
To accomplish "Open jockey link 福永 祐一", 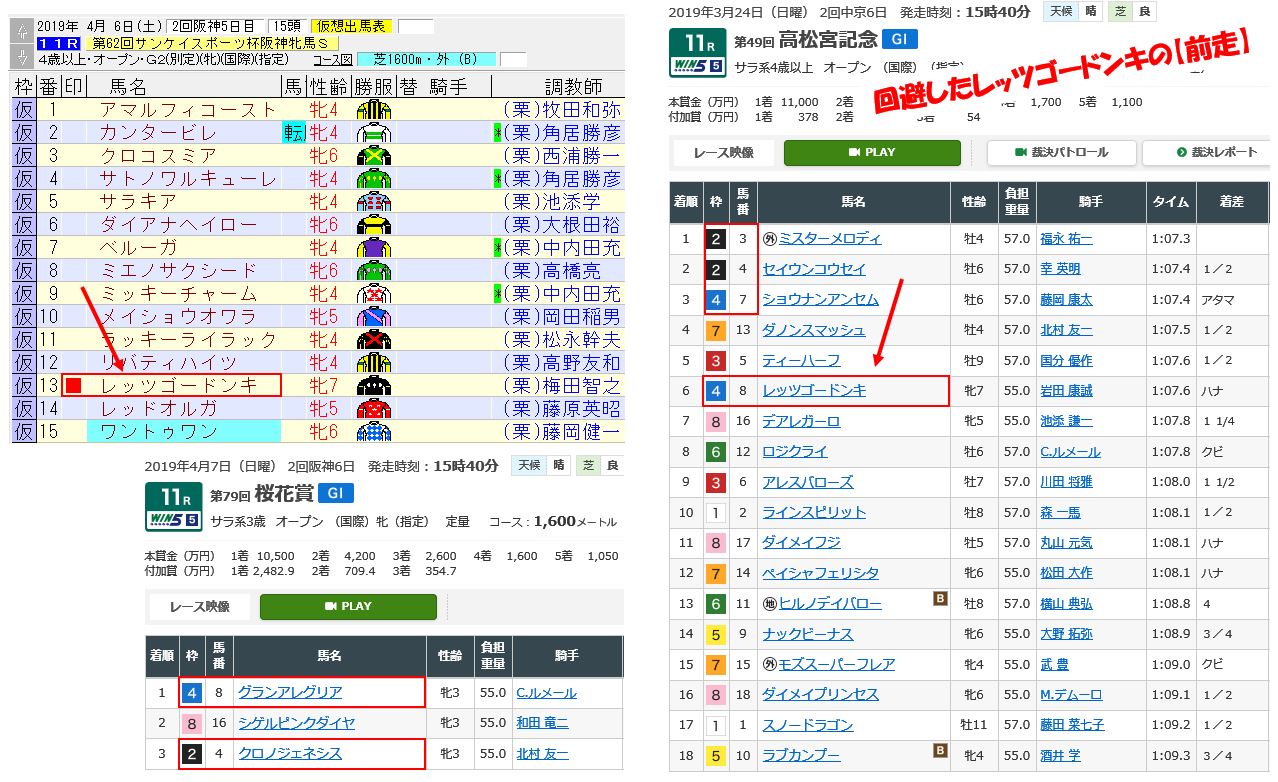I will pos(1066,239).
